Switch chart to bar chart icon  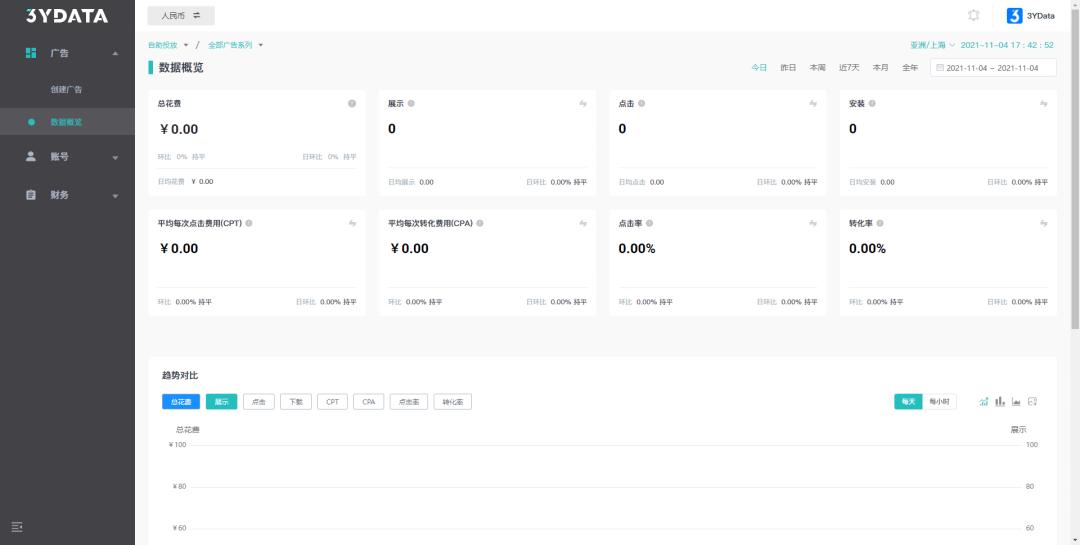coord(1000,402)
